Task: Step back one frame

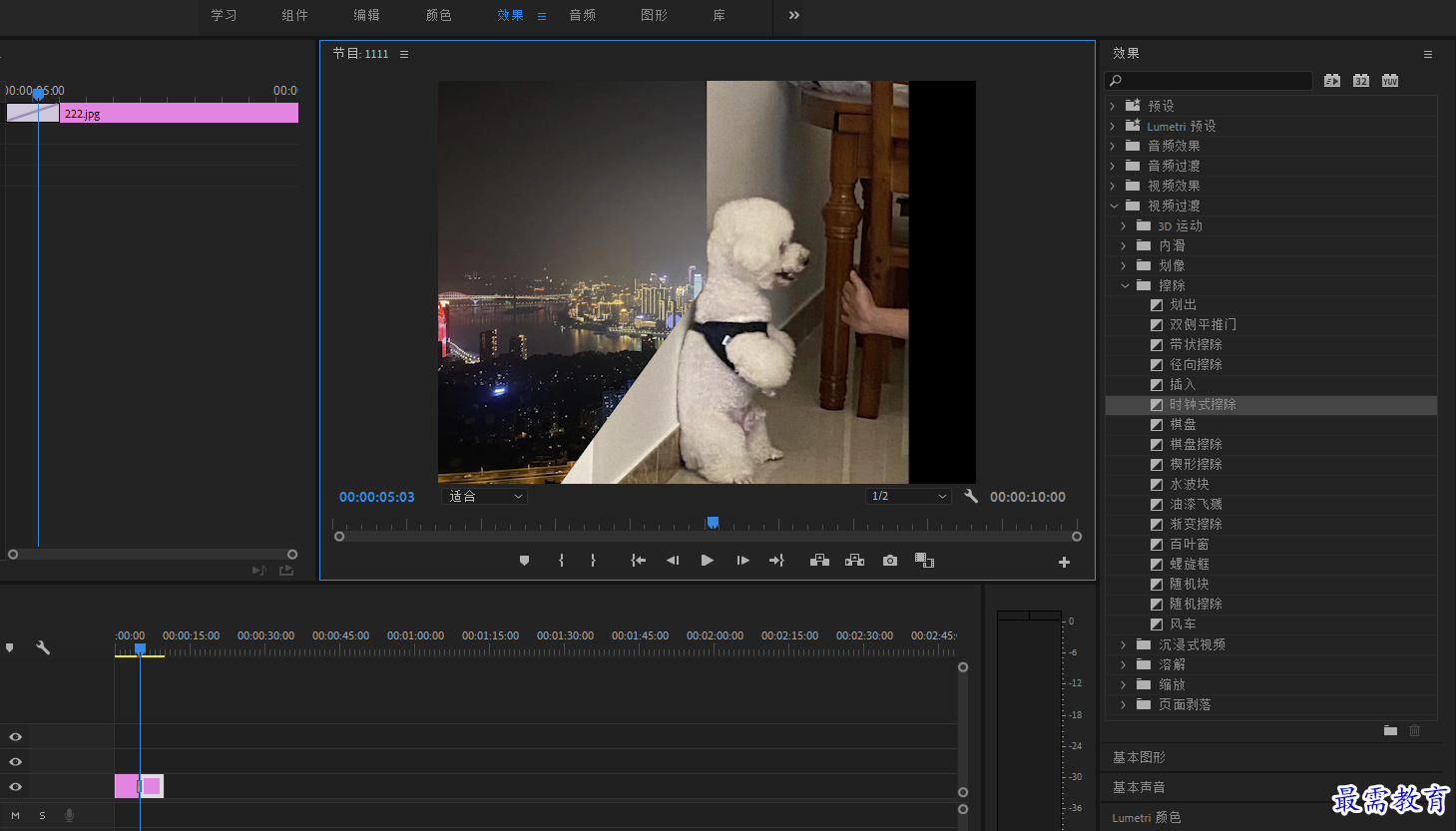Action: [x=673, y=561]
